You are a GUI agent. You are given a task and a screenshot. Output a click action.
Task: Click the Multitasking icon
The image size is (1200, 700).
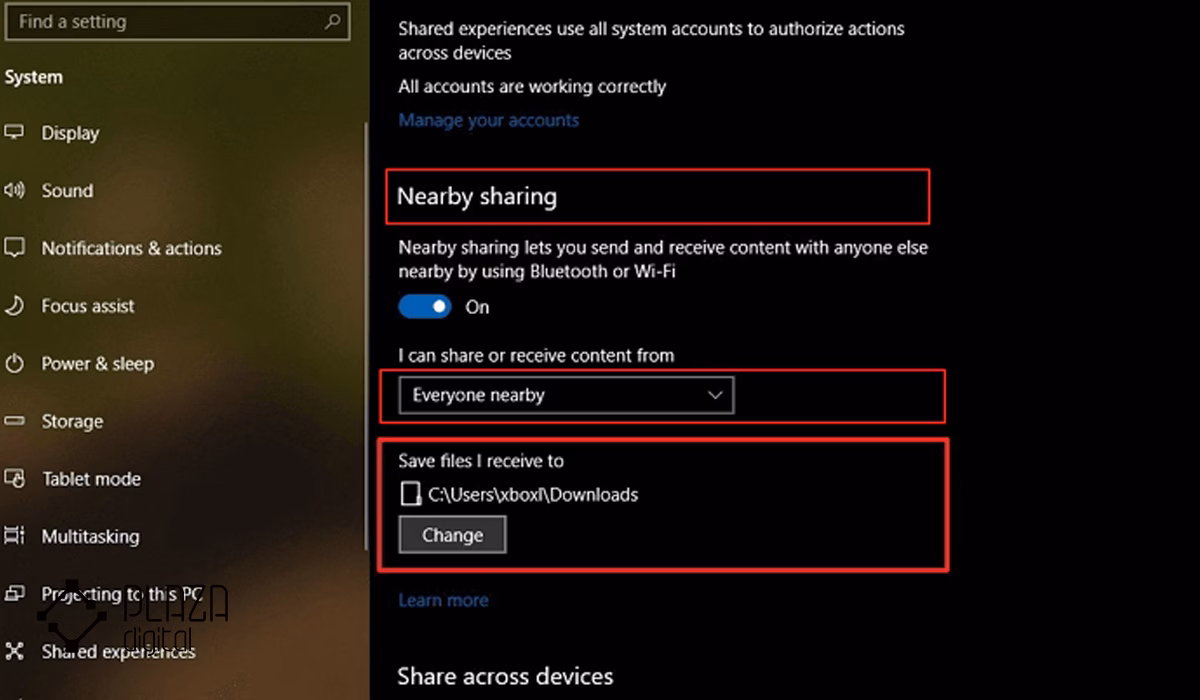point(14,536)
